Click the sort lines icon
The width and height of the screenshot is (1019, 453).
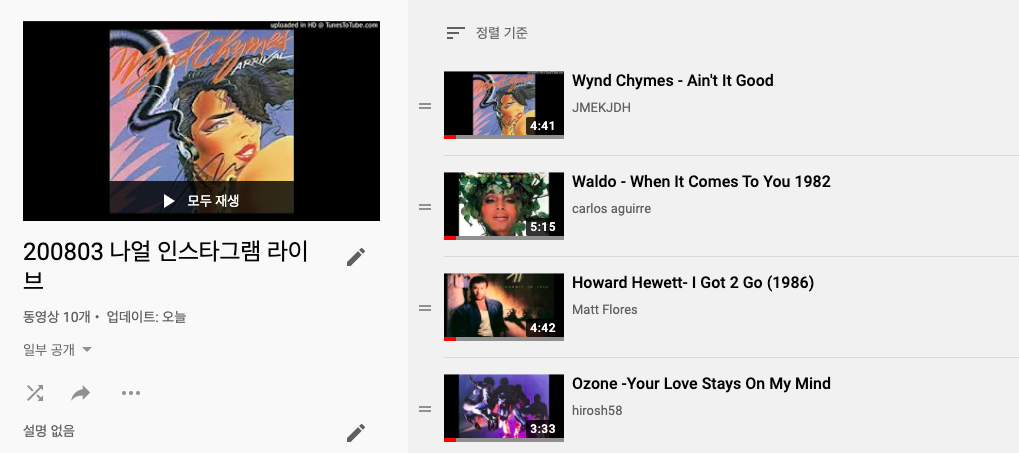point(456,32)
